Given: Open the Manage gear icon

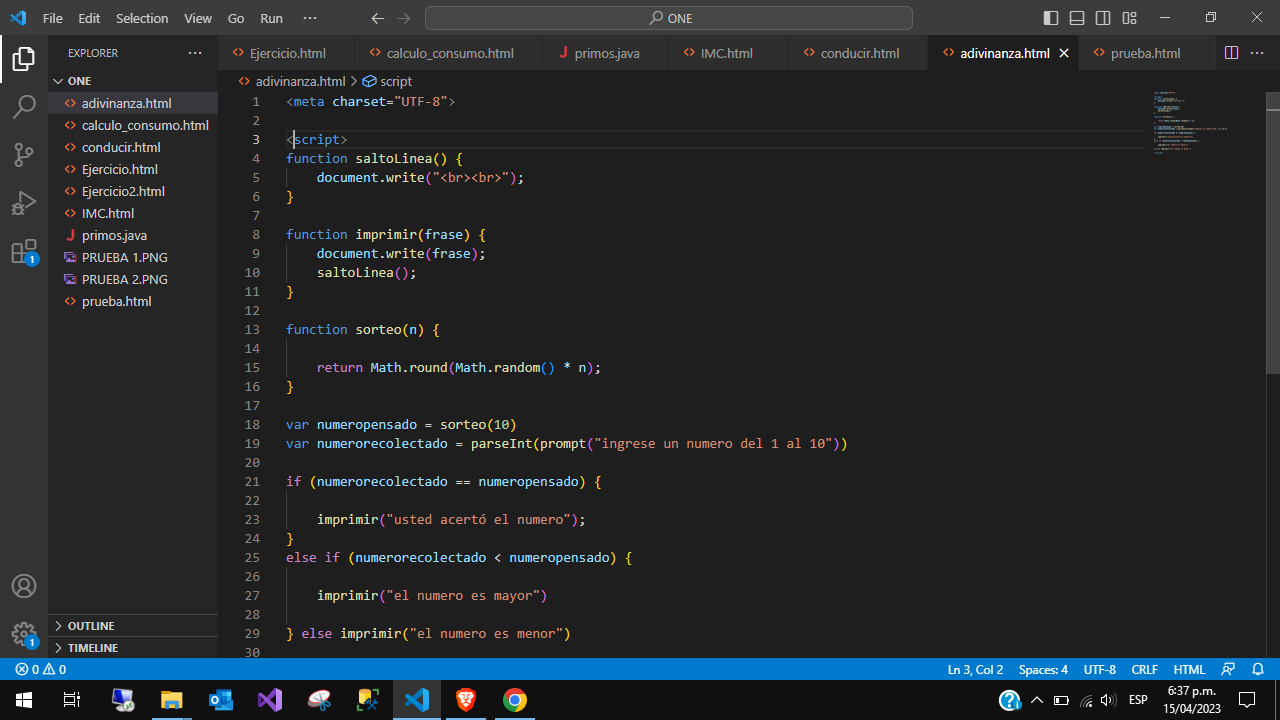Looking at the screenshot, I should point(24,634).
